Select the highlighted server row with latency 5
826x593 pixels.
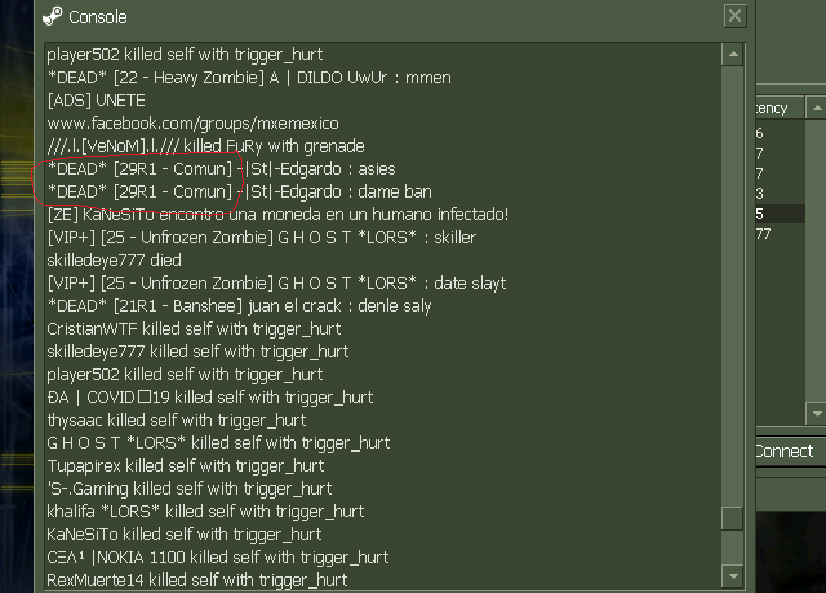780,213
